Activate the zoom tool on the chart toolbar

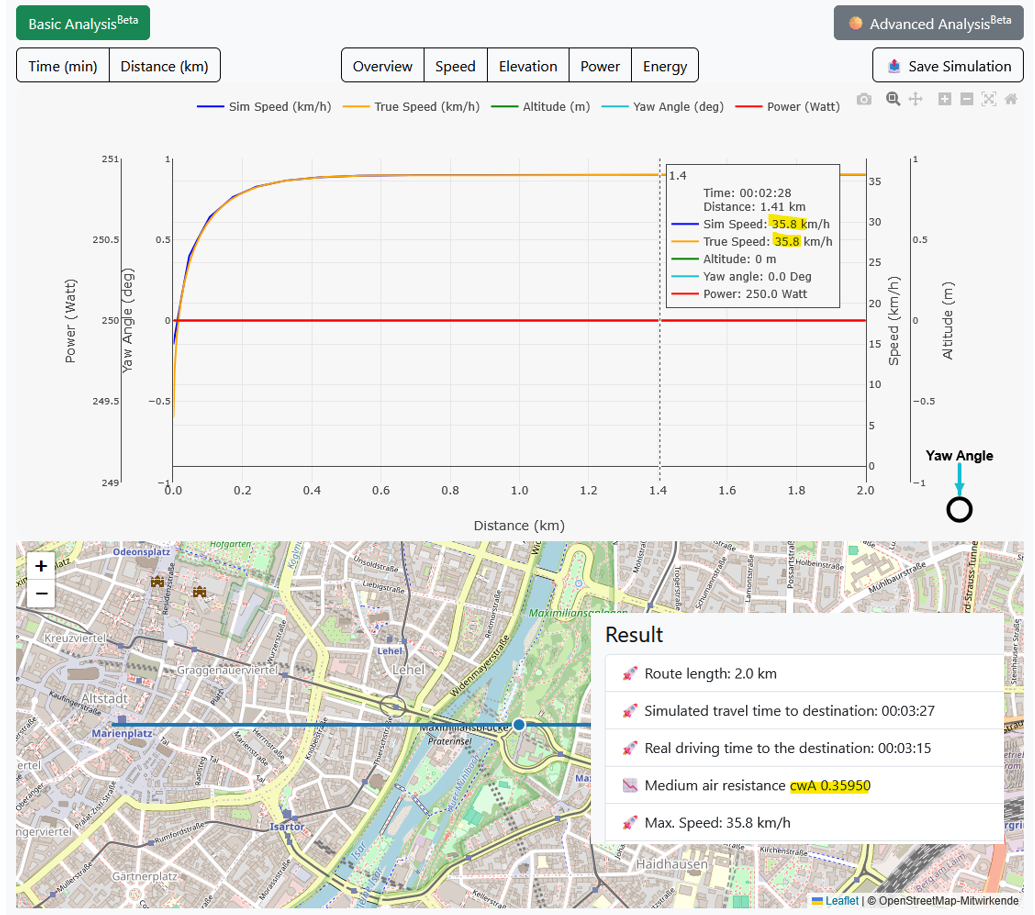pyautogui.click(x=893, y=99)
